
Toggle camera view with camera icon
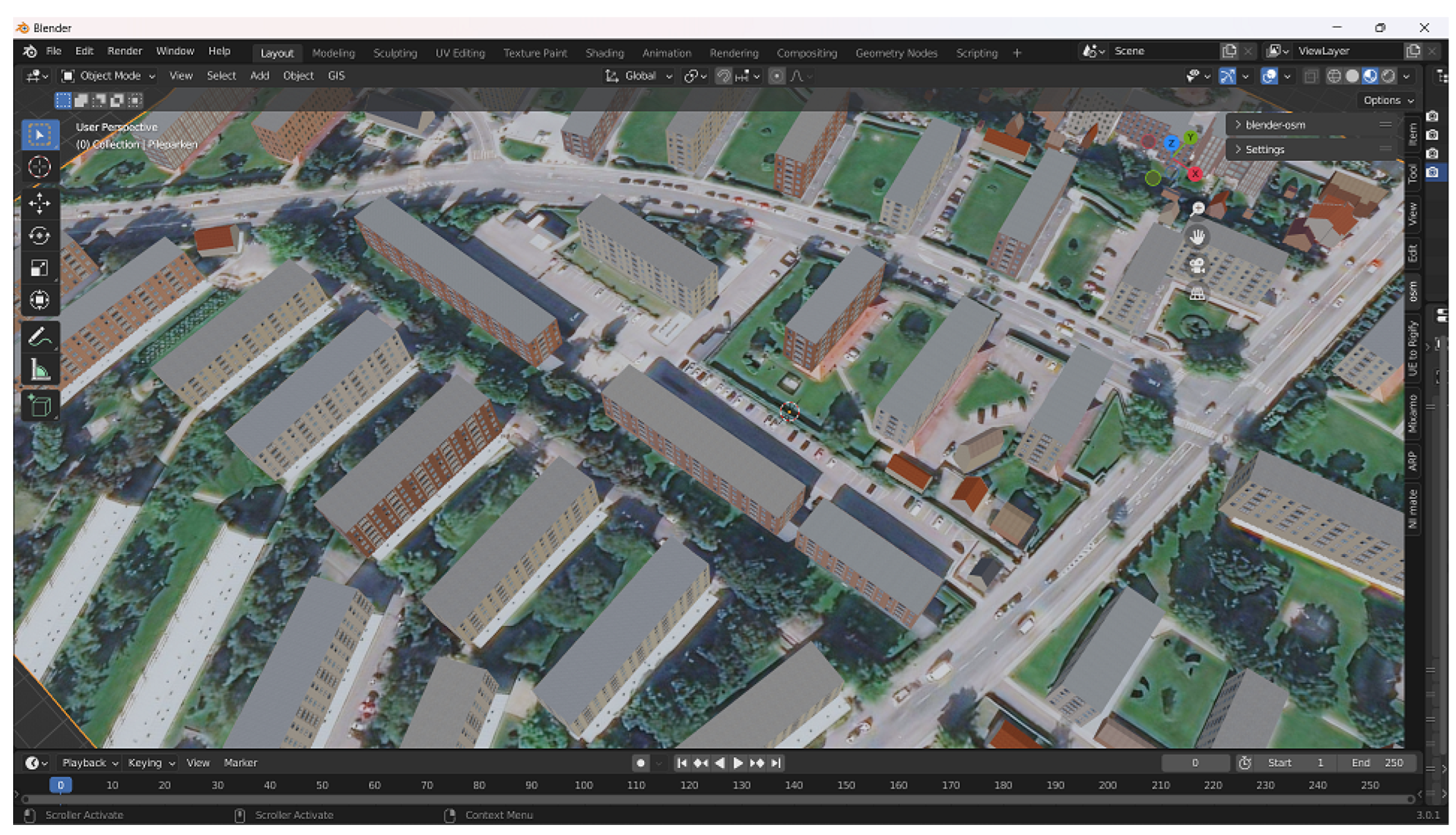1197,265
